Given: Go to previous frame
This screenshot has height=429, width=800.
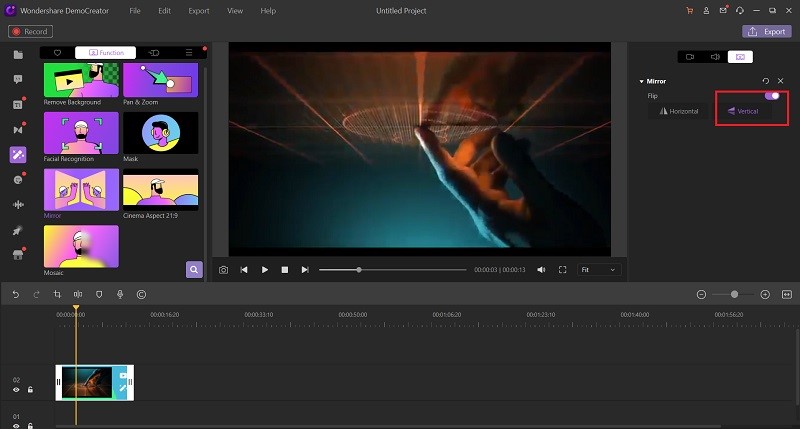Looking at the screenshot, I should 244,270.
